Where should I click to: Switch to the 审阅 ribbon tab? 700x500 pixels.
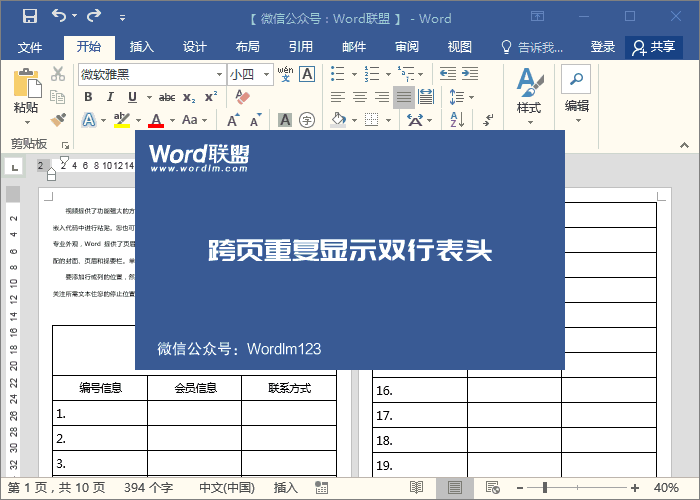(407, 46)
